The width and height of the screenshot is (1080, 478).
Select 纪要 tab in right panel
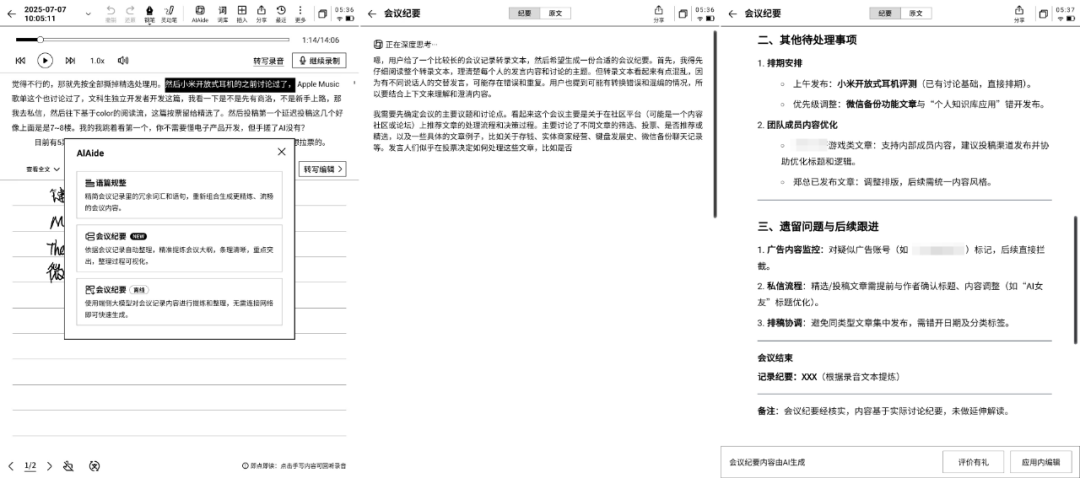pyautogui.click(x=885, y=13)
